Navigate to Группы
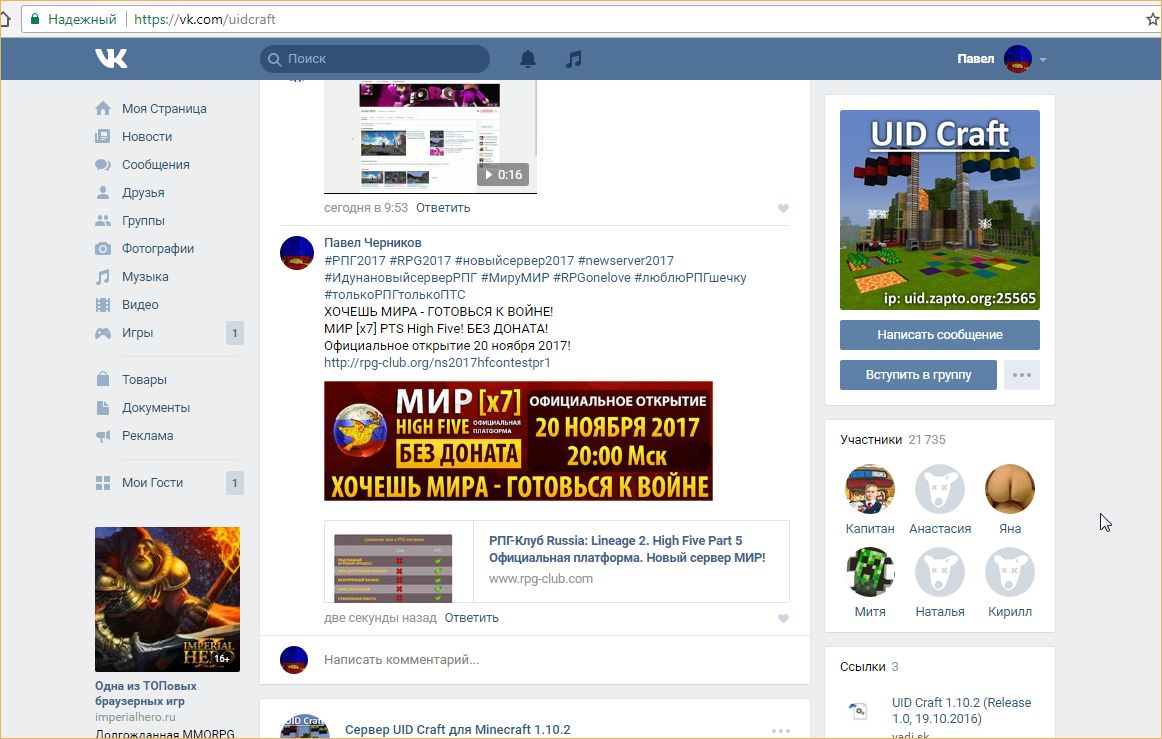The width and height of the screenshot is (1162, 739). click(143, 221)
